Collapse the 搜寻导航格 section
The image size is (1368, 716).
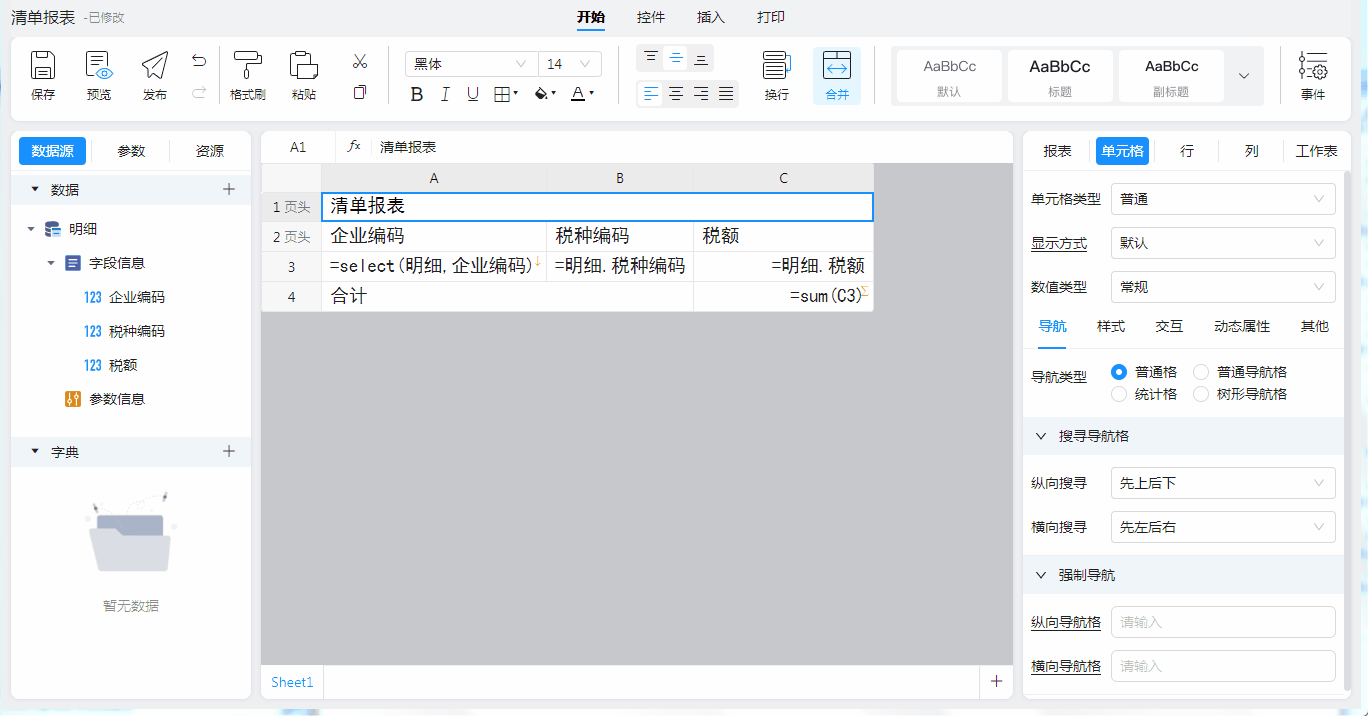coord(1041,436)
